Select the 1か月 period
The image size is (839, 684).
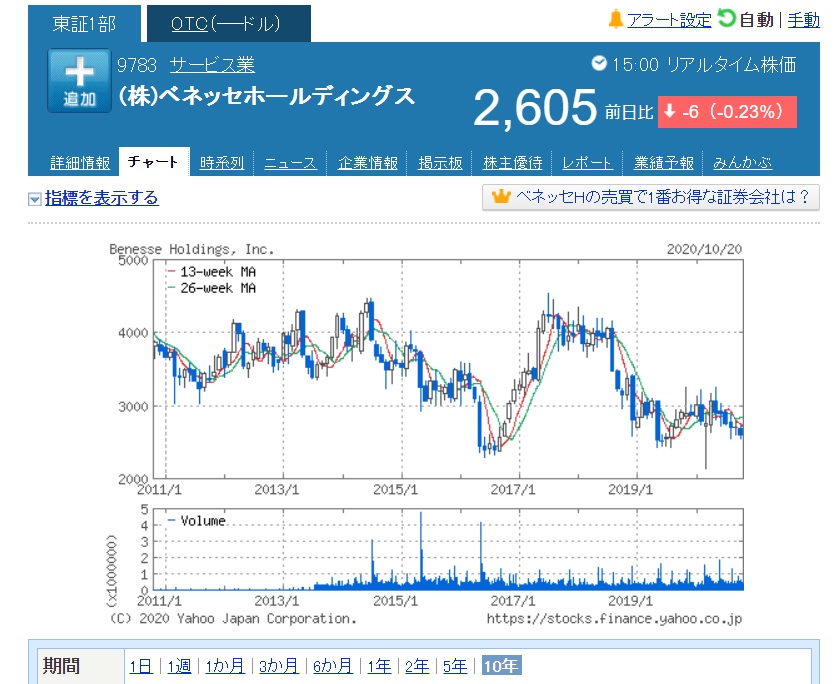click(225, 666)
